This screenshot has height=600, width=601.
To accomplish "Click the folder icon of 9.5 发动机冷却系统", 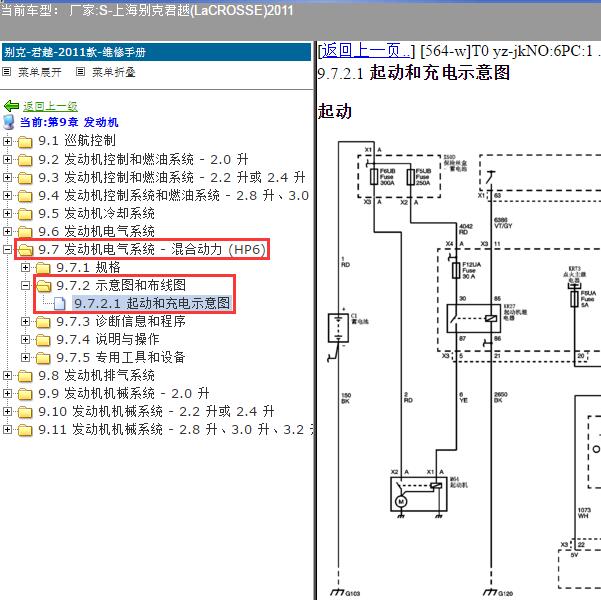I will coord(25,214).
